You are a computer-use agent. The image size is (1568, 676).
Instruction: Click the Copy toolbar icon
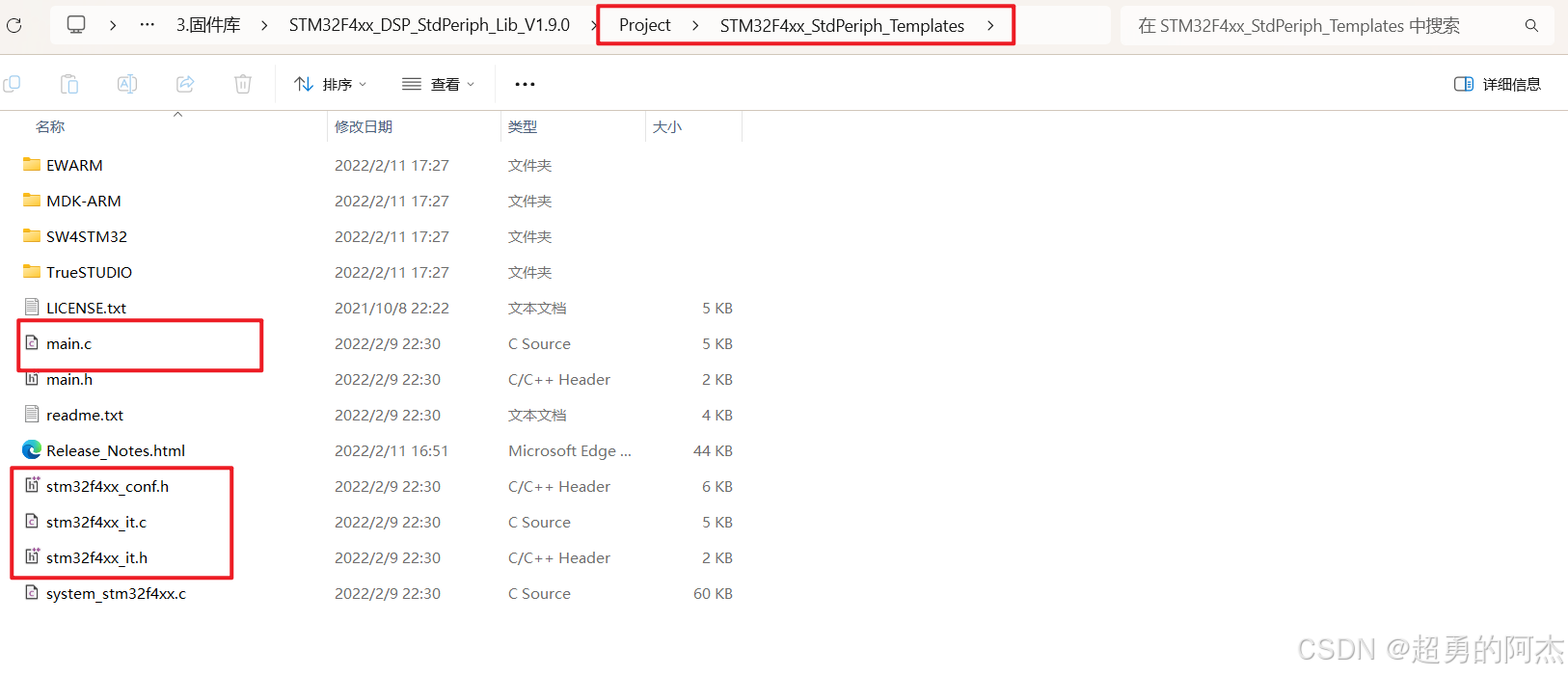click(12, 84)
